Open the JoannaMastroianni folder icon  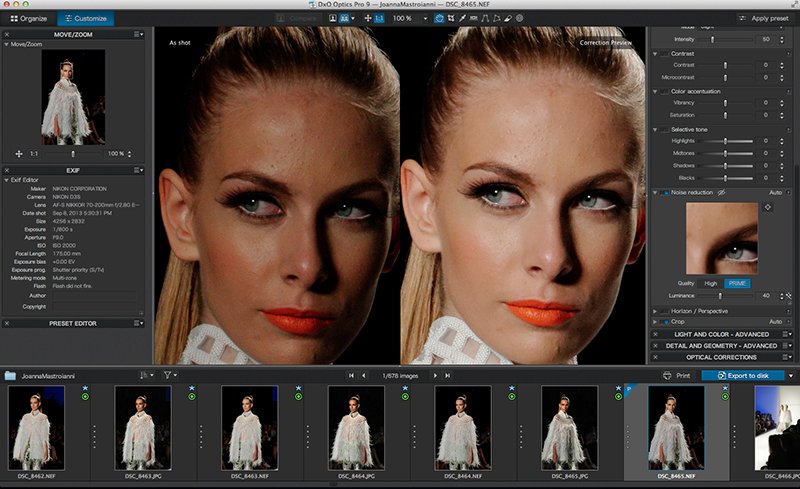(10, 376)
